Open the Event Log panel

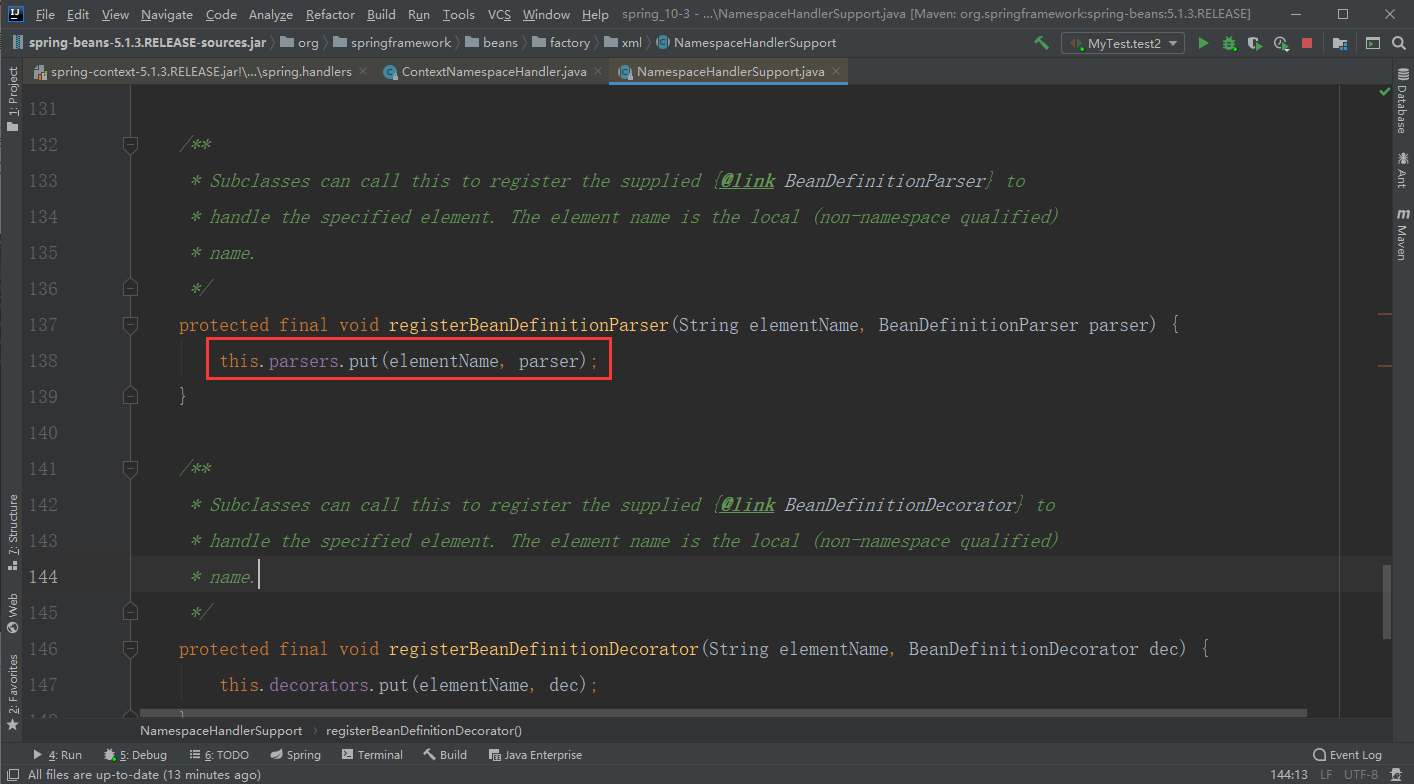[x=1347, y=755]
